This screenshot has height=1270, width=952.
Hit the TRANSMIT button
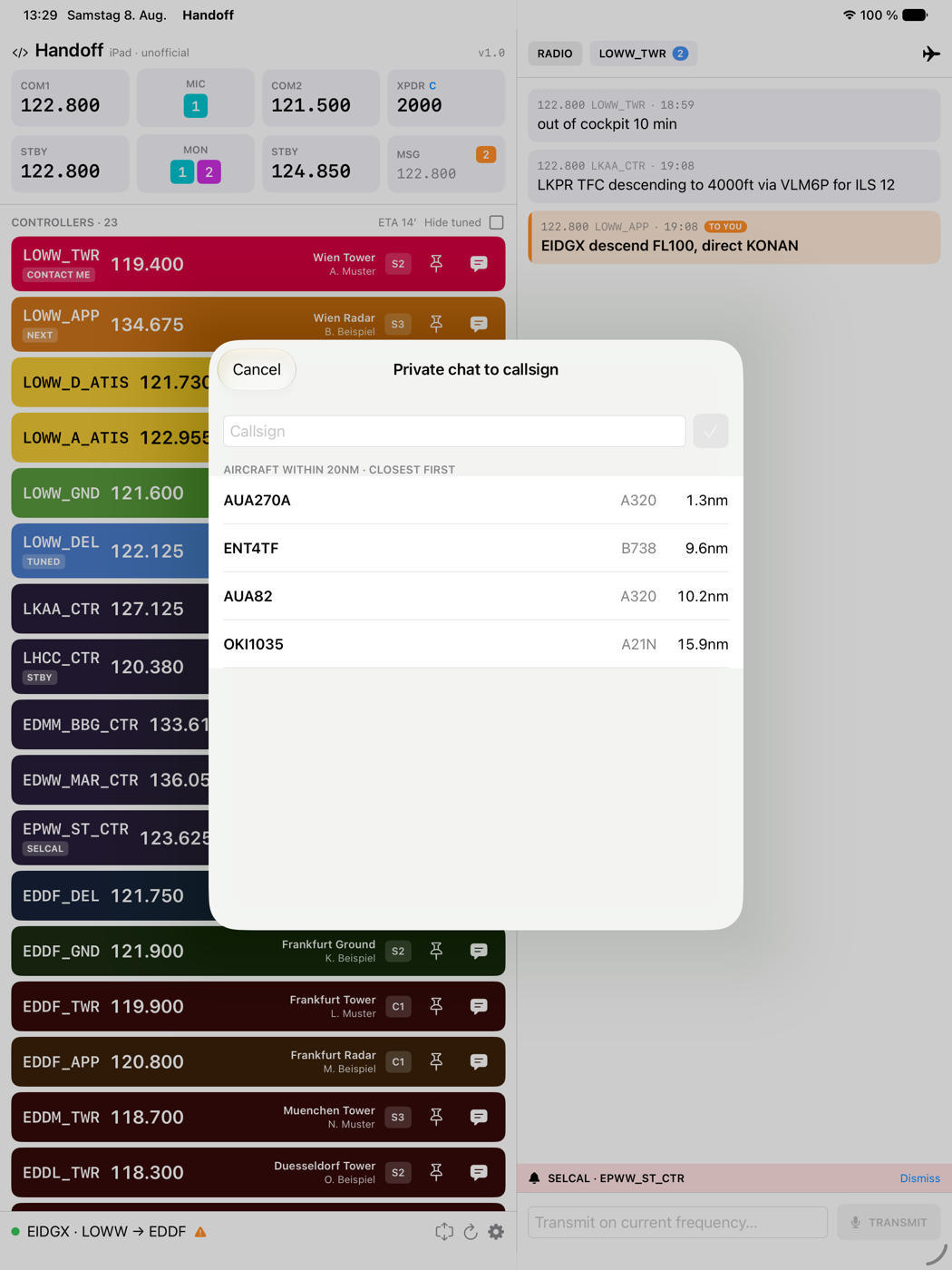pos(889,1222)
